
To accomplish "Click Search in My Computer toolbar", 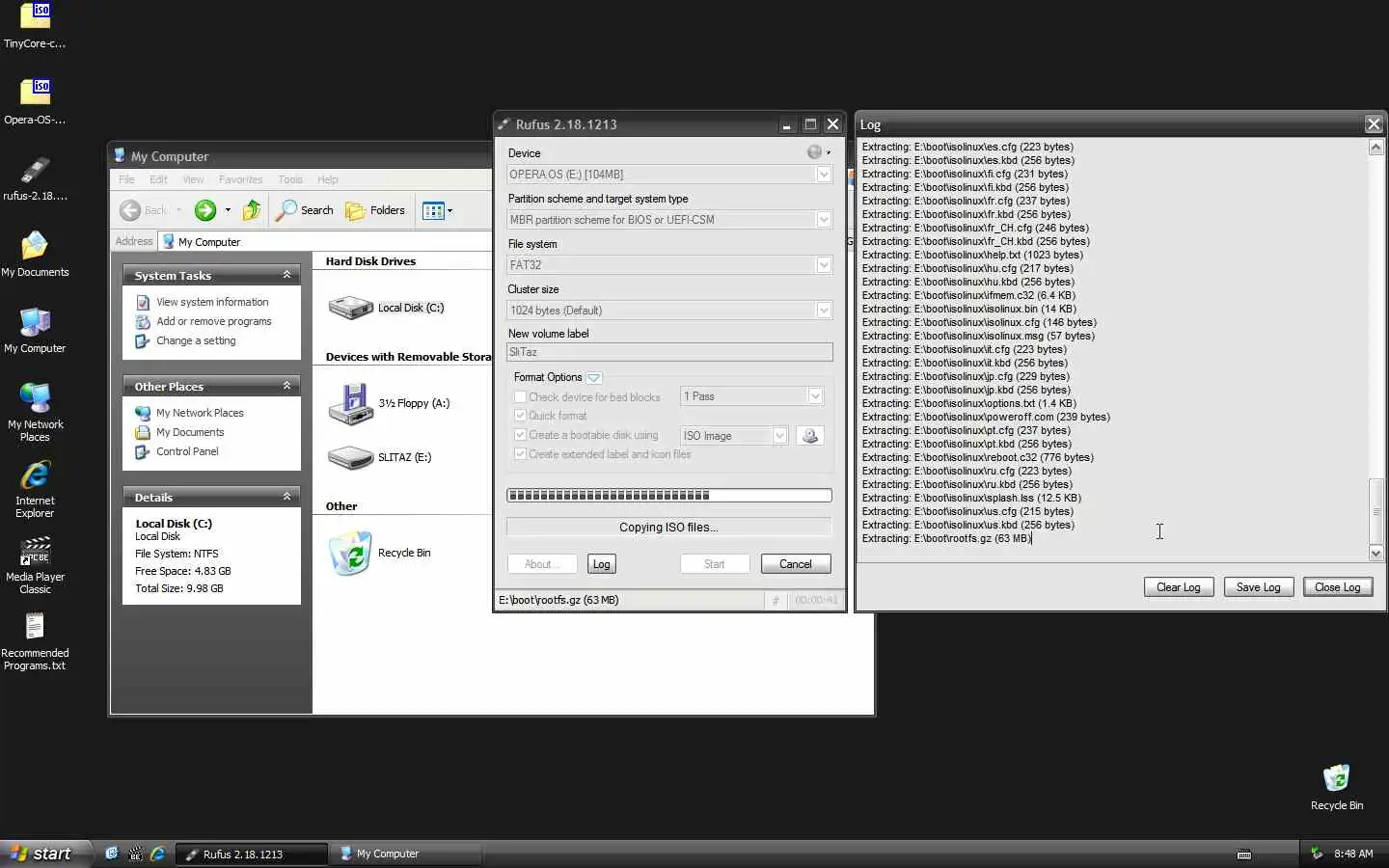I will point(305,210).
